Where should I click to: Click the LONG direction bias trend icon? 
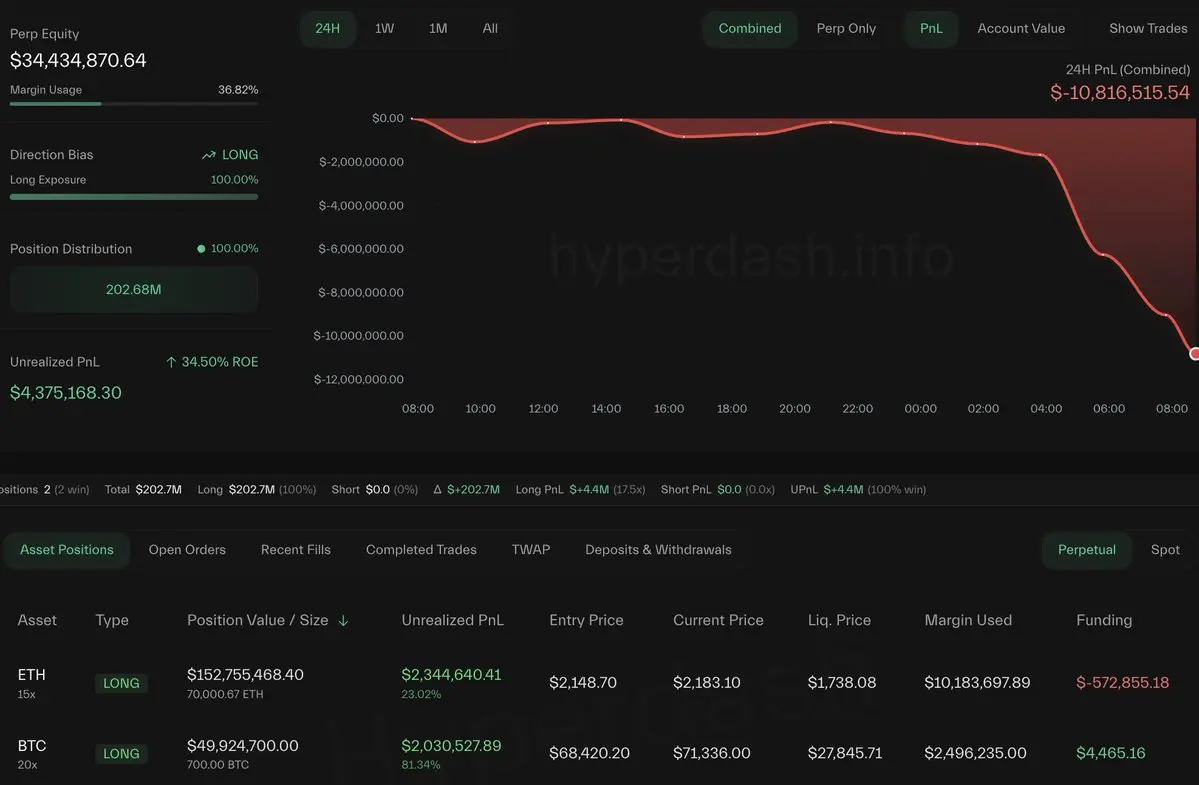click(208, 155)
